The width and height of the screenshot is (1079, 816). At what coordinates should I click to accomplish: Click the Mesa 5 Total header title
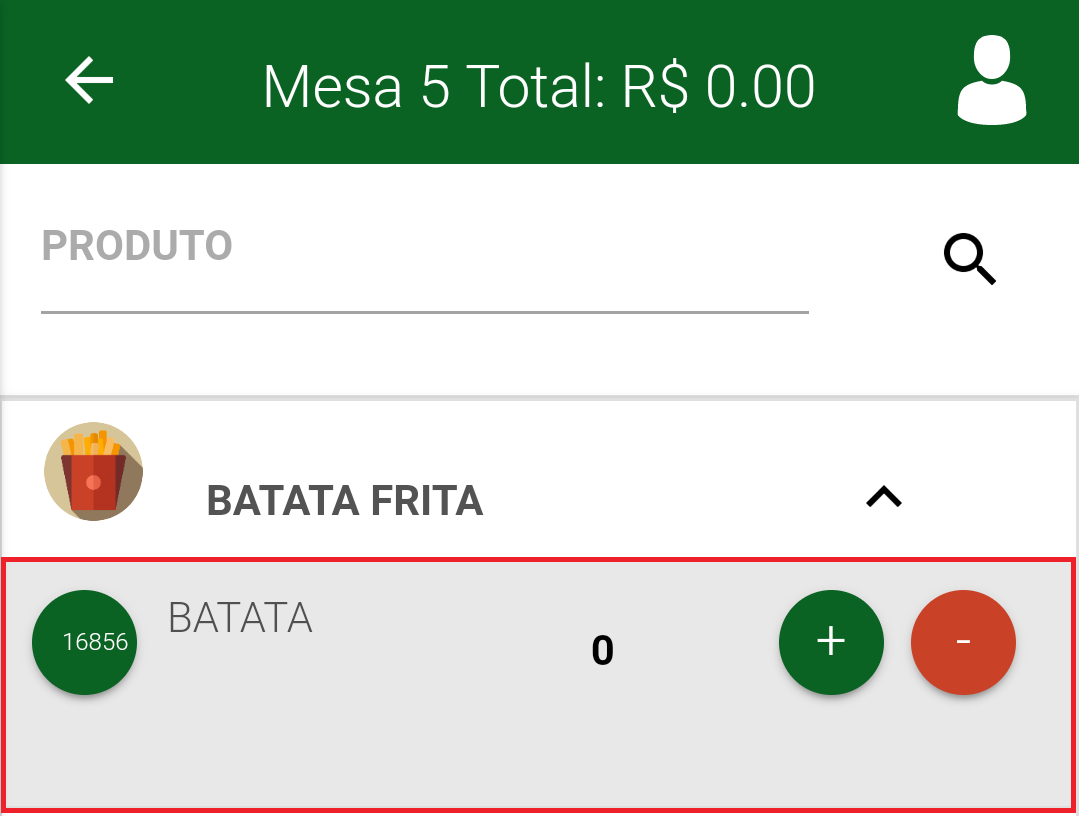click(x=539, y=87)
